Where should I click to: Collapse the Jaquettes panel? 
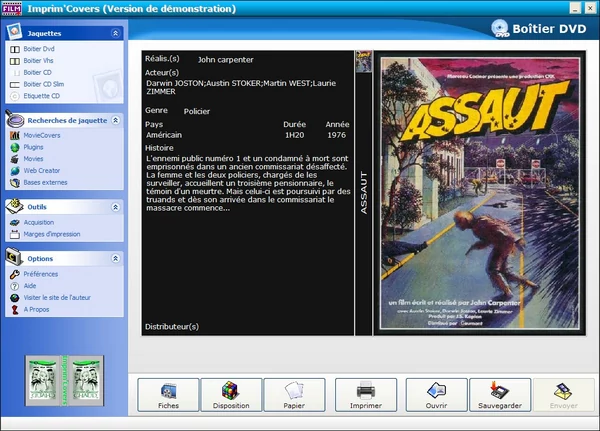click(115, 33)
